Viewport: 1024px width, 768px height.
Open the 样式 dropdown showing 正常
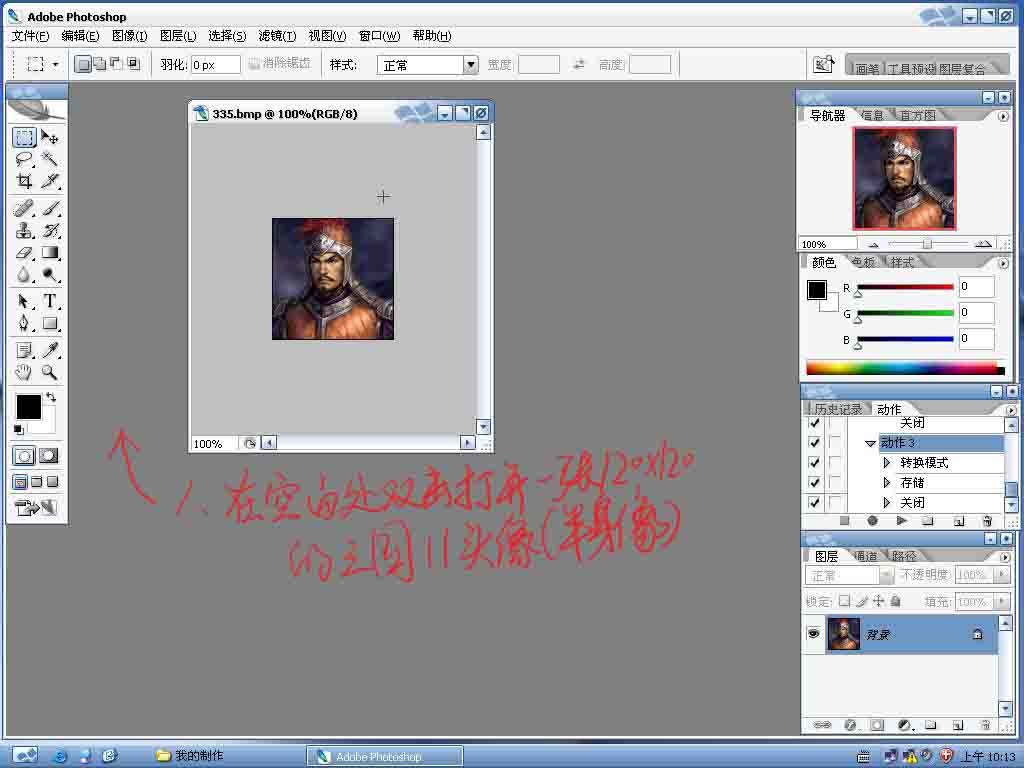[x=470, y=65]
